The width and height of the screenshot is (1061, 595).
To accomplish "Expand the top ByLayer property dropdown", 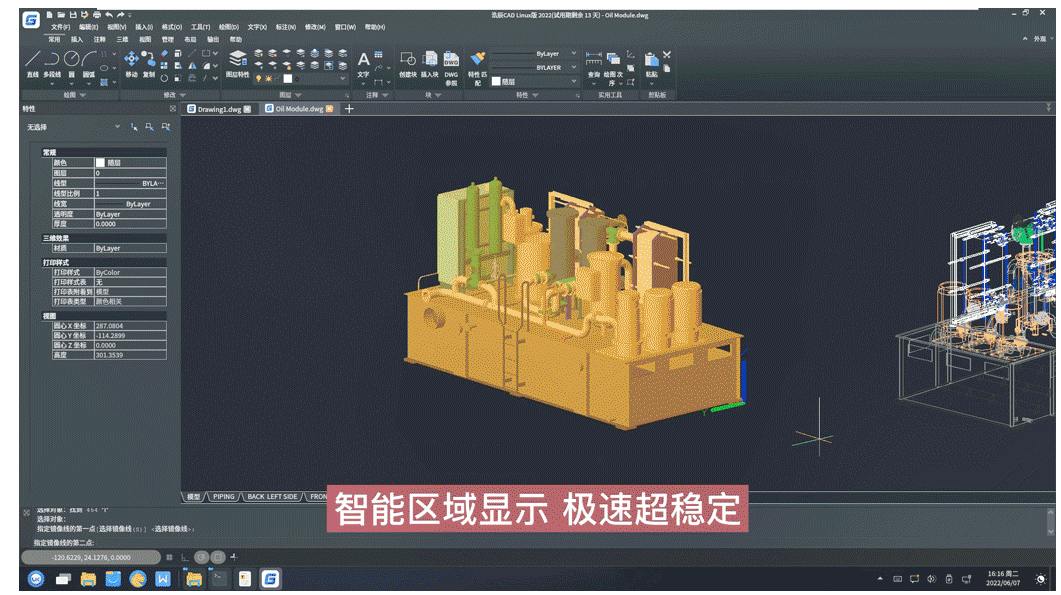I will [x=573, y=54].
